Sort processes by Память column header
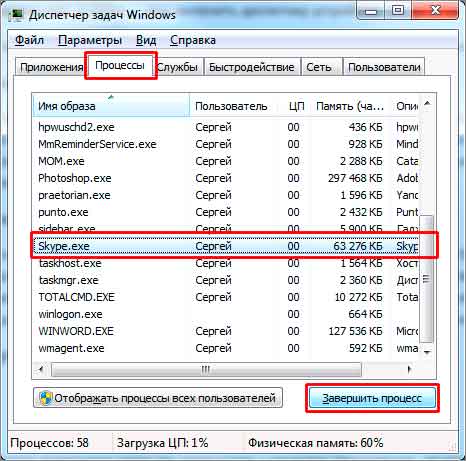The width and height of the screenshot is (466, 461). (x=350, y=106)
